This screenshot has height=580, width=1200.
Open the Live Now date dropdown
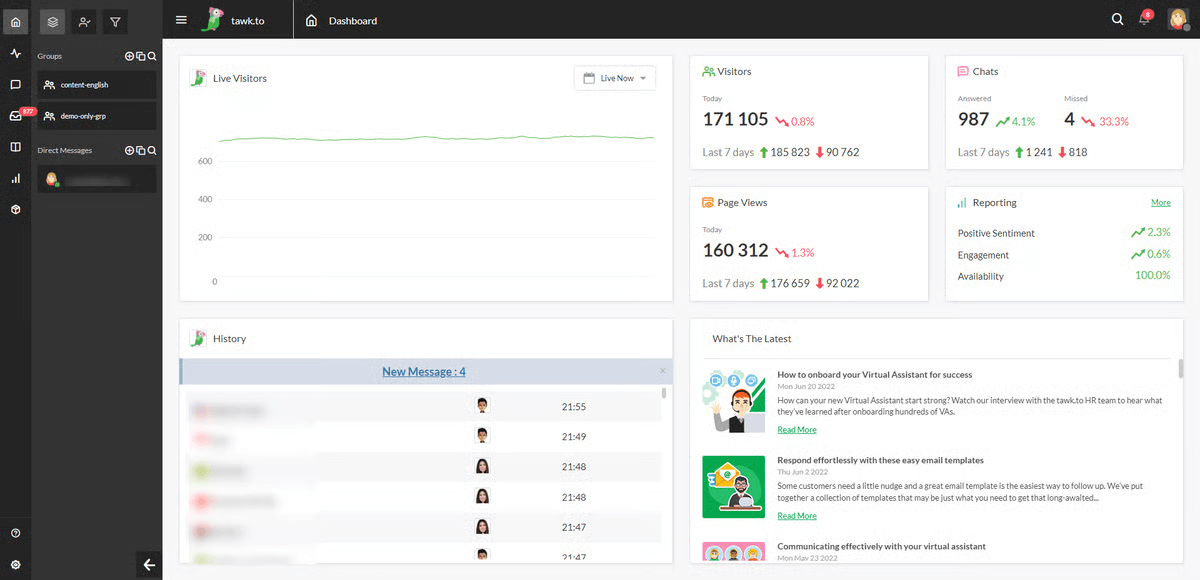coord(614,78)
